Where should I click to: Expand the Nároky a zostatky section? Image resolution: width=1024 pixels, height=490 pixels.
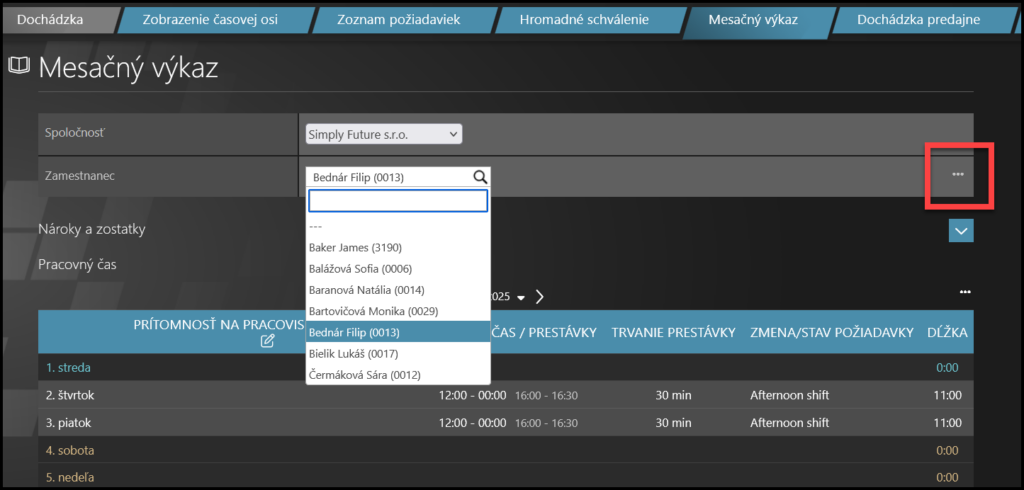point(960,230)
